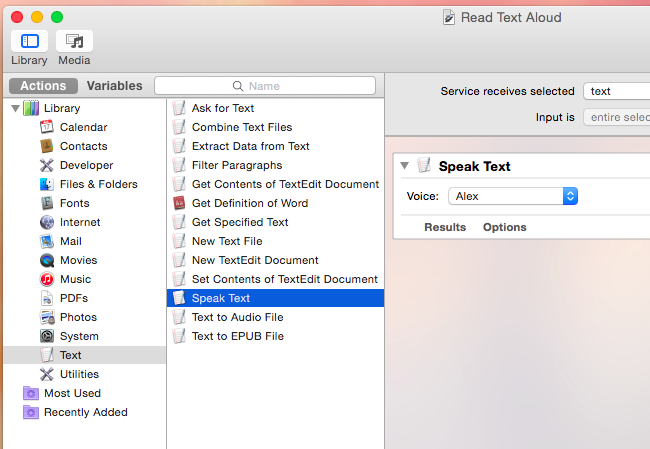650x449 pixels.
Task: Select the Files & Folders category icon
Action: tap(47, 184)
